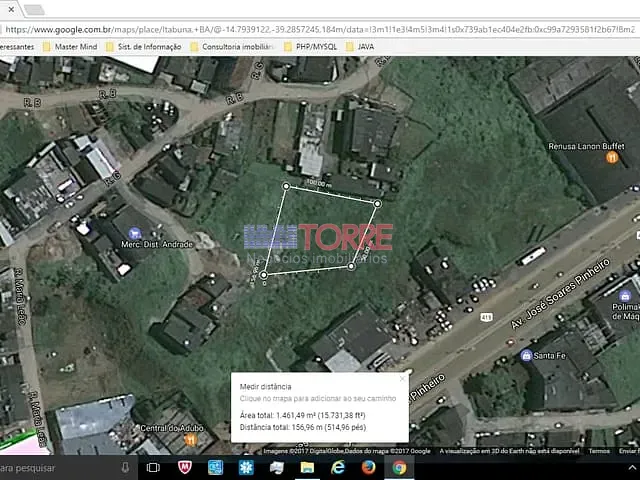Click the Chrome icon in the taskbar
This screenshot has width=640, height=480.
pyautogui.click(x=399, y=468)
